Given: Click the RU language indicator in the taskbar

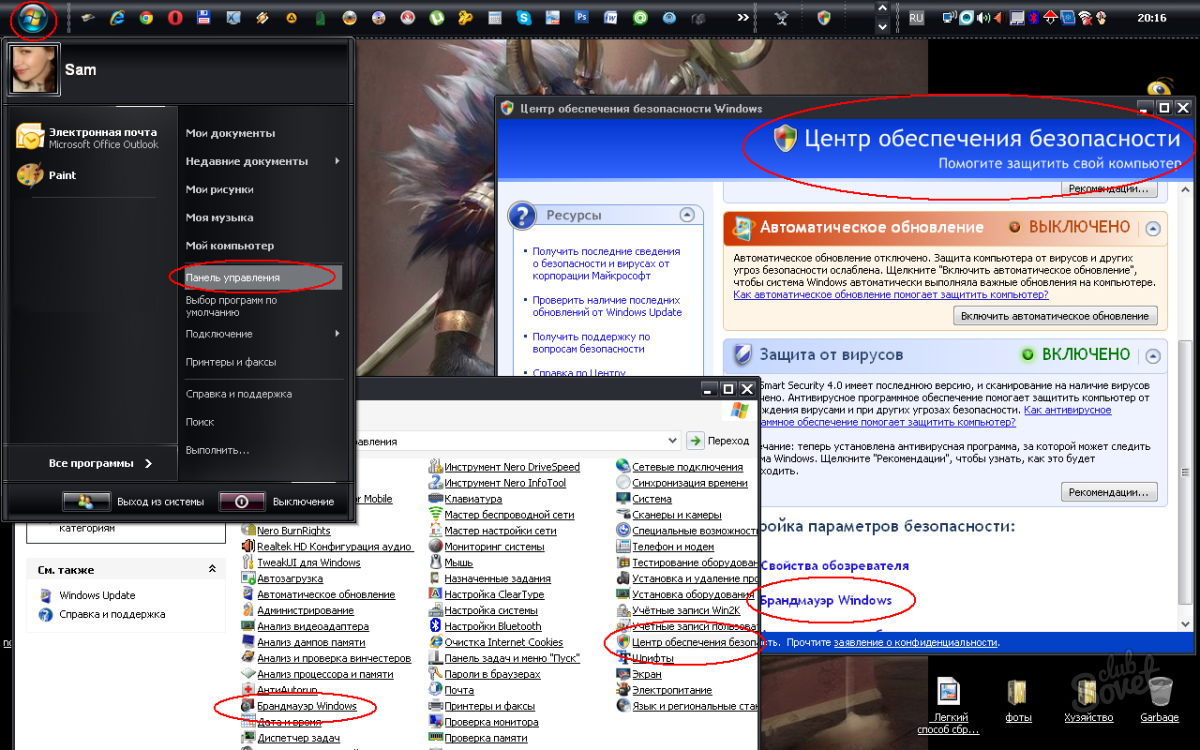Looking at the screenshot, I should point(916,18).
